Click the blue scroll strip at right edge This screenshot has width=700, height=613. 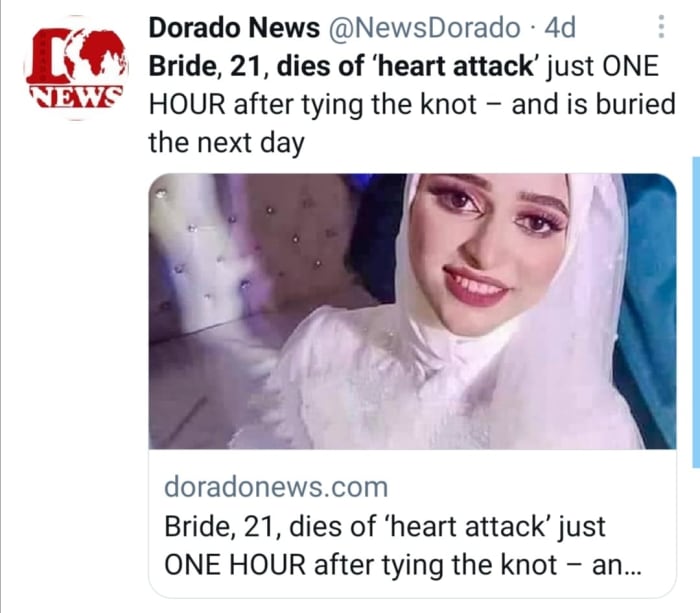[x=696, y=313]
